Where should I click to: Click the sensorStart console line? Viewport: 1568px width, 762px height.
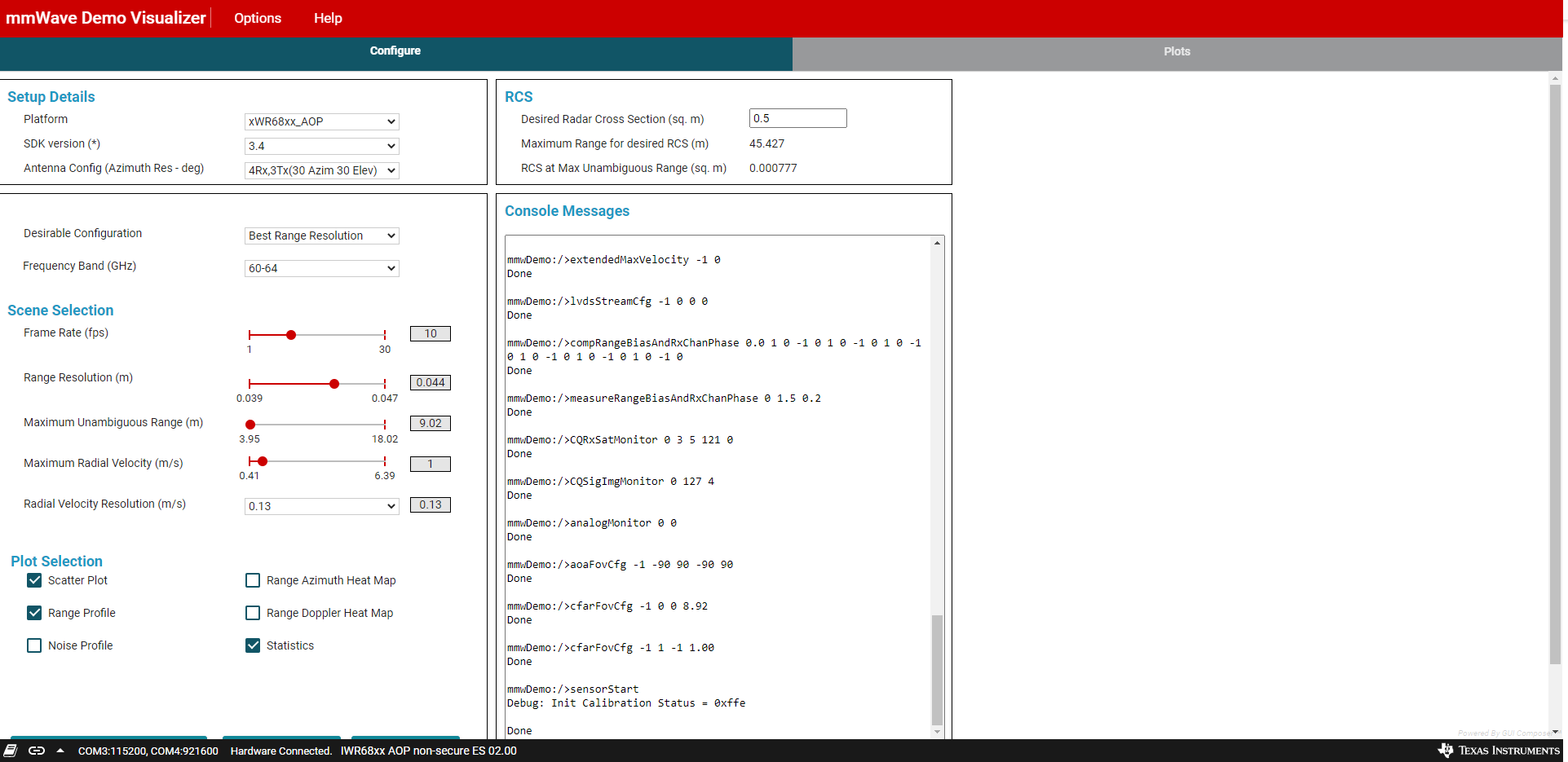point(573,689)
